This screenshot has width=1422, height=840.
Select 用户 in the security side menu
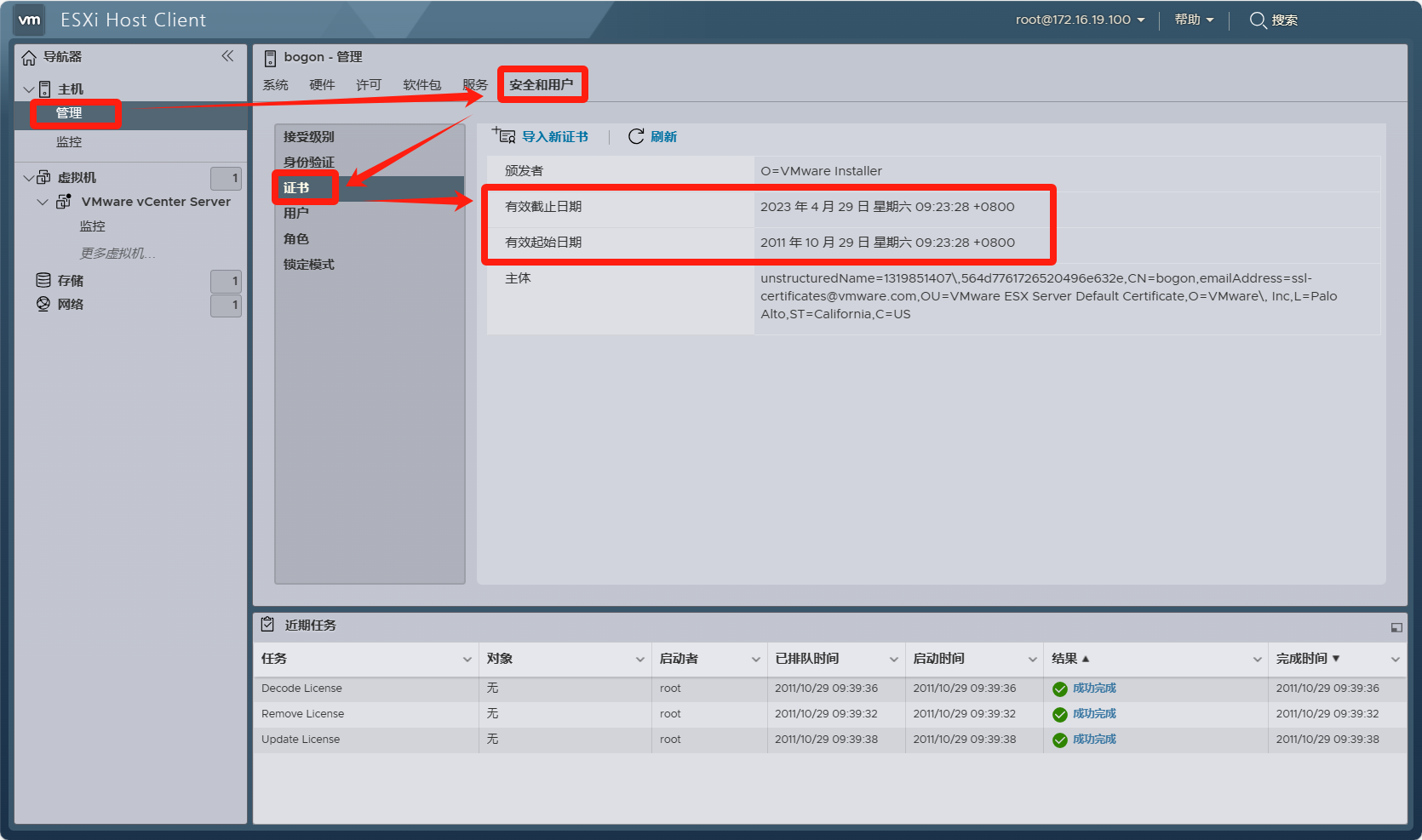tap(296, 214)
